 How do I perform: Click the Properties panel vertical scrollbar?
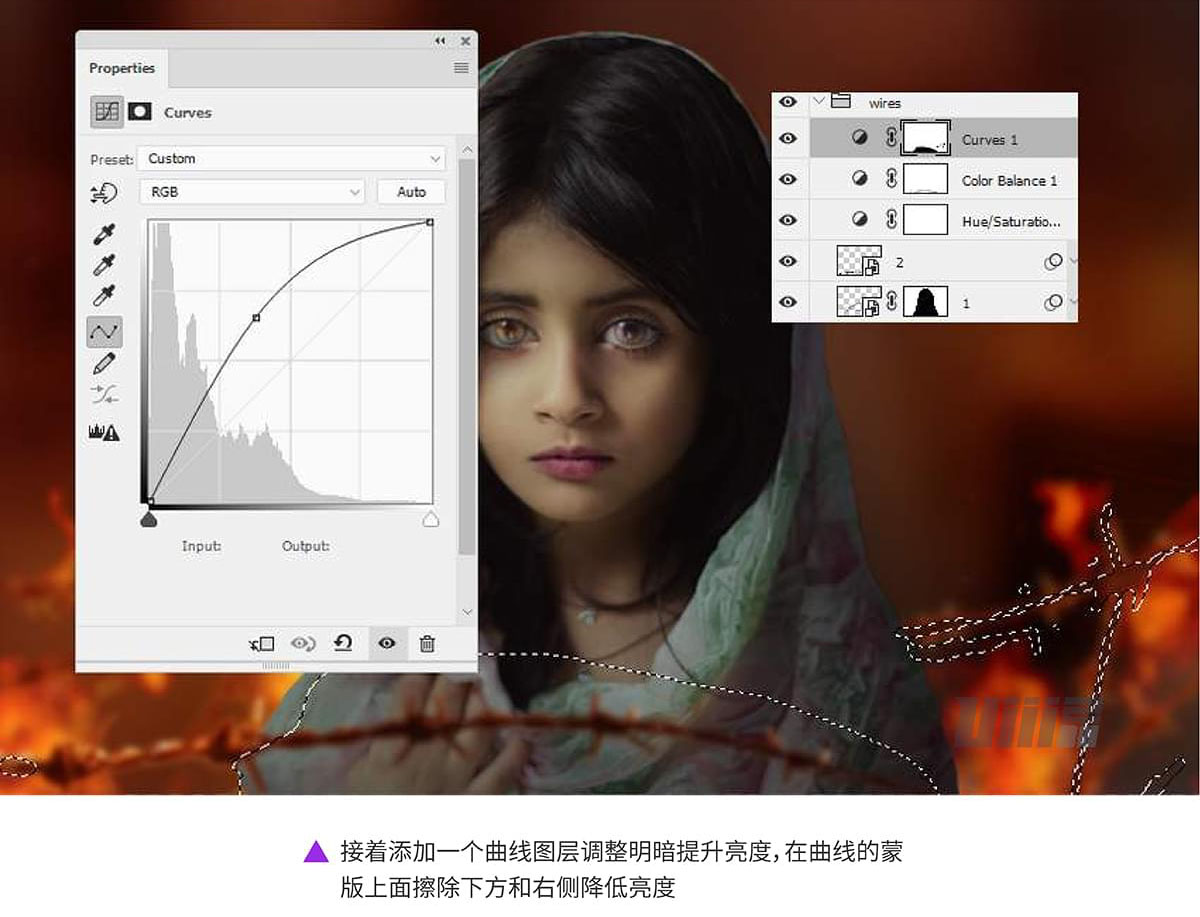click(466, 355)
